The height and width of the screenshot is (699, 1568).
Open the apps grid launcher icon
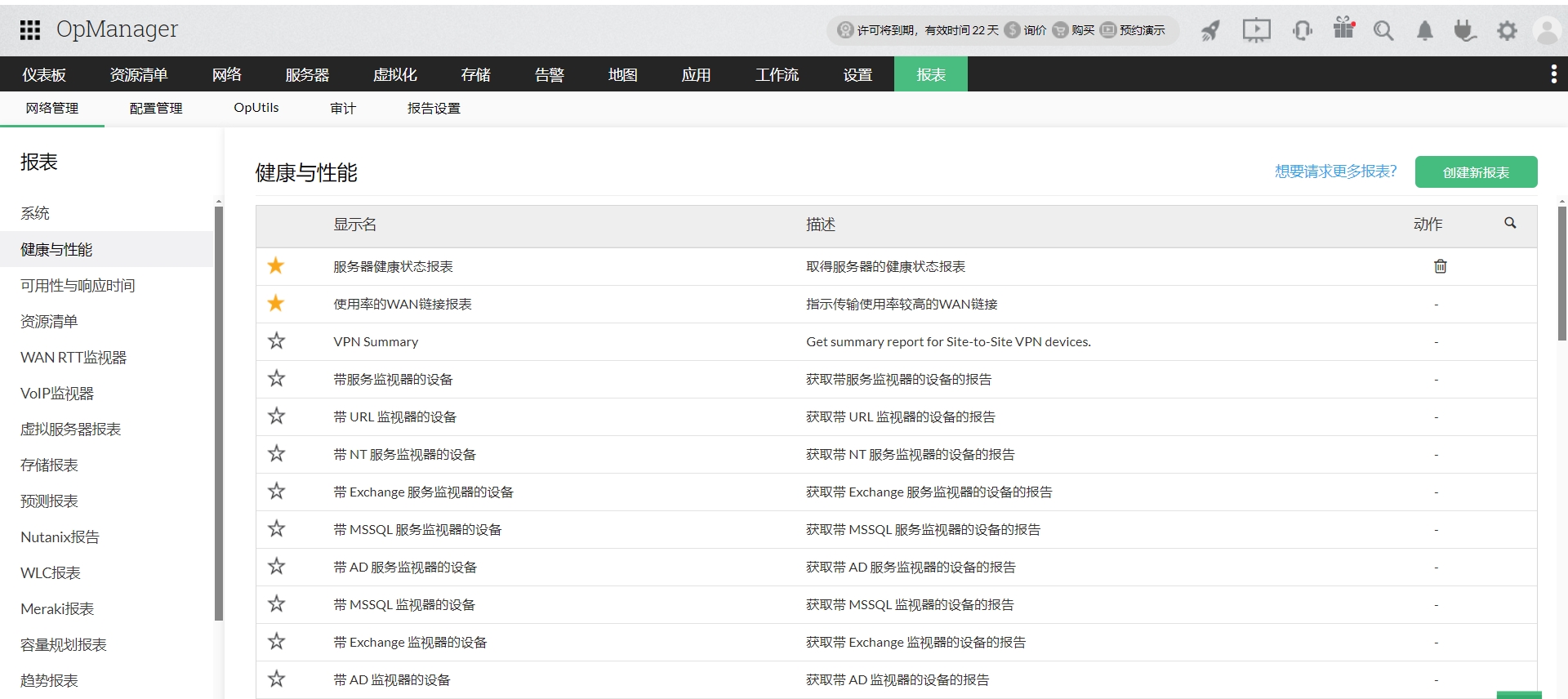pyautogui.click(x=30, y=30)
